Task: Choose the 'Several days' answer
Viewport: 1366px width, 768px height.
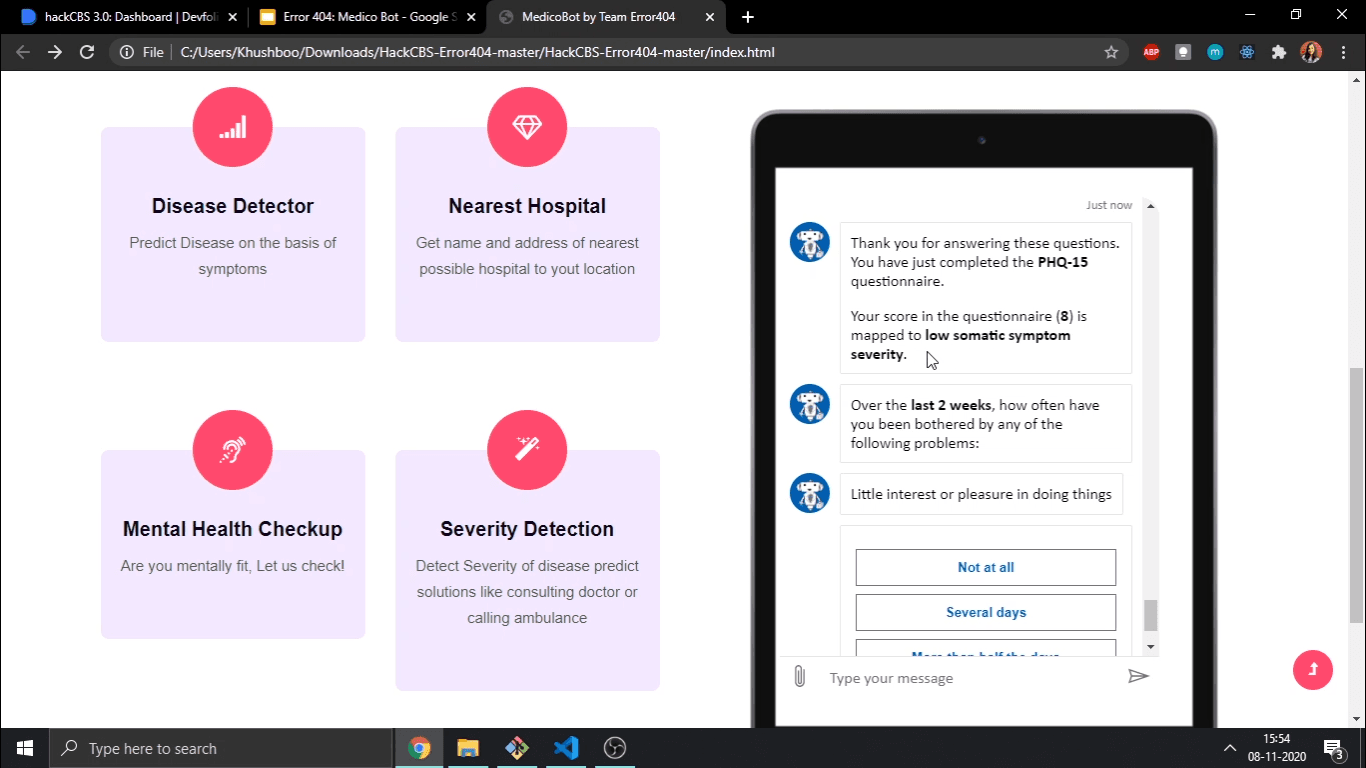Action: (986, 612)
